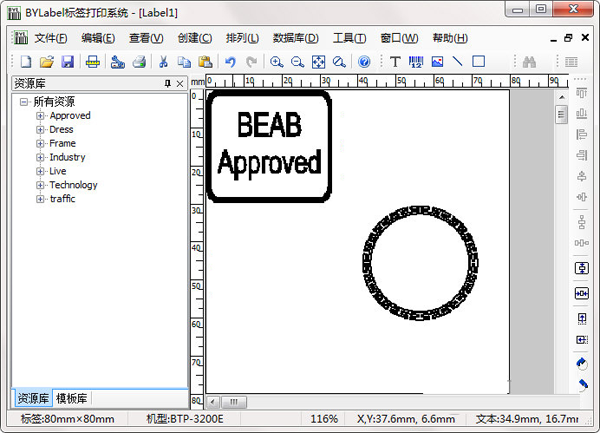Open an existing label file
The width and height of the screenshot is (600, 433).
(x=47, y=61)
